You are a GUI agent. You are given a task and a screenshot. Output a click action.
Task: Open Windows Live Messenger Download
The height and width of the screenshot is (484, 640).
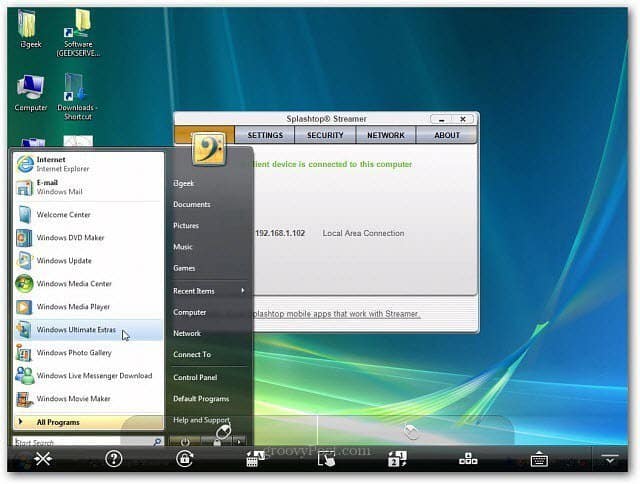click(x=89, y=375)
